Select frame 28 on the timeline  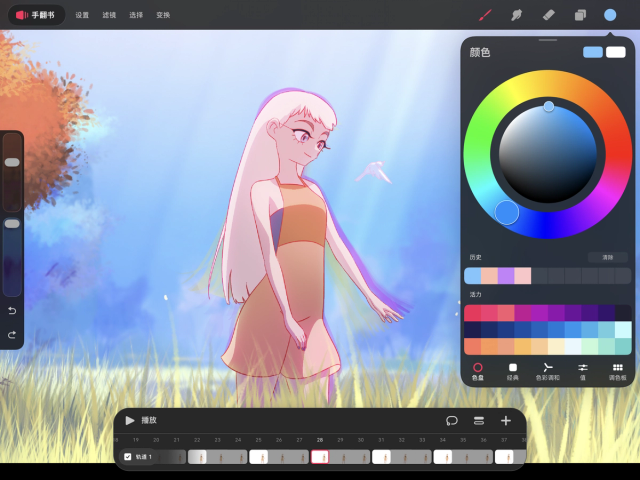(320, 456)
